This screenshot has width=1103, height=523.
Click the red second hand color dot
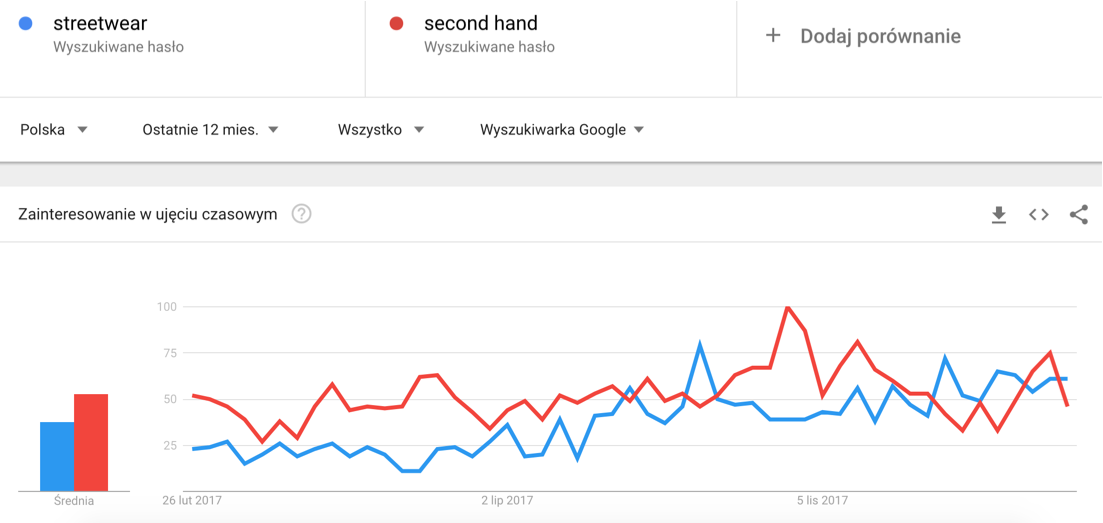[396, 23]
